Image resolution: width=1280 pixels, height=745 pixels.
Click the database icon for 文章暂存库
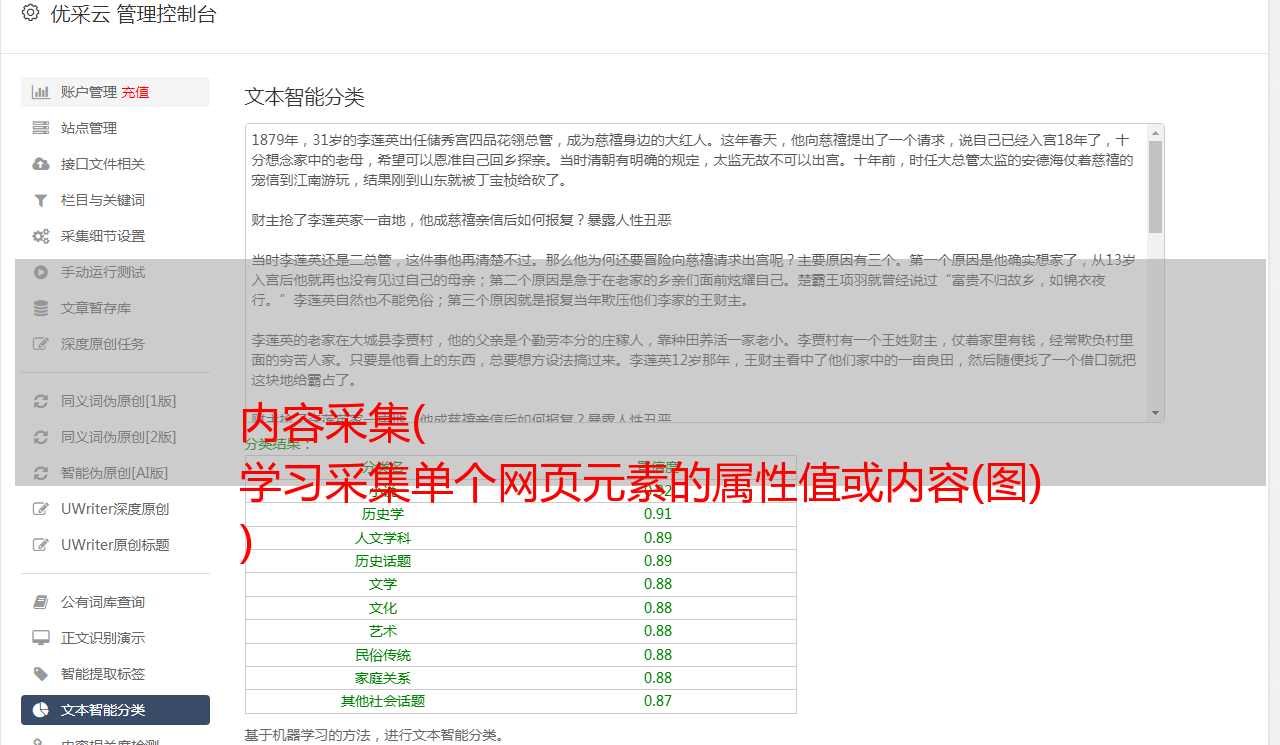[x=40, y=308]
